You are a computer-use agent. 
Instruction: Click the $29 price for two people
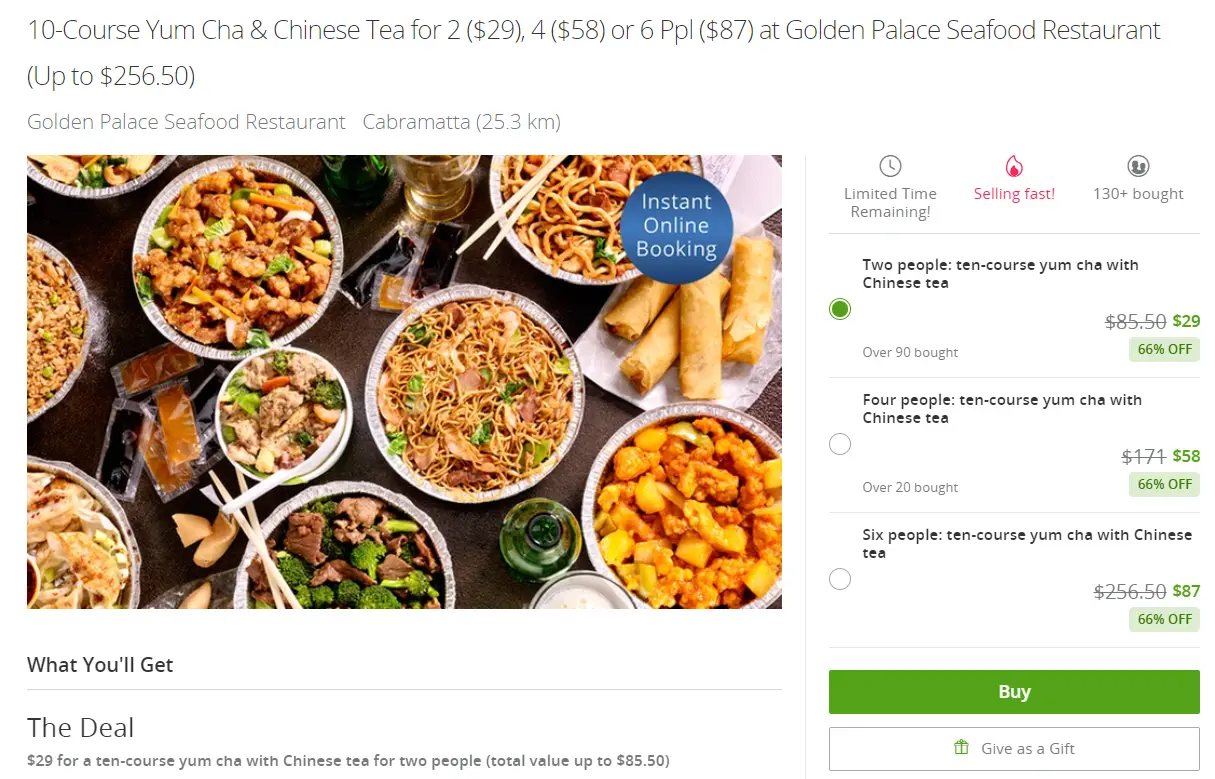tap(1186, 321)
